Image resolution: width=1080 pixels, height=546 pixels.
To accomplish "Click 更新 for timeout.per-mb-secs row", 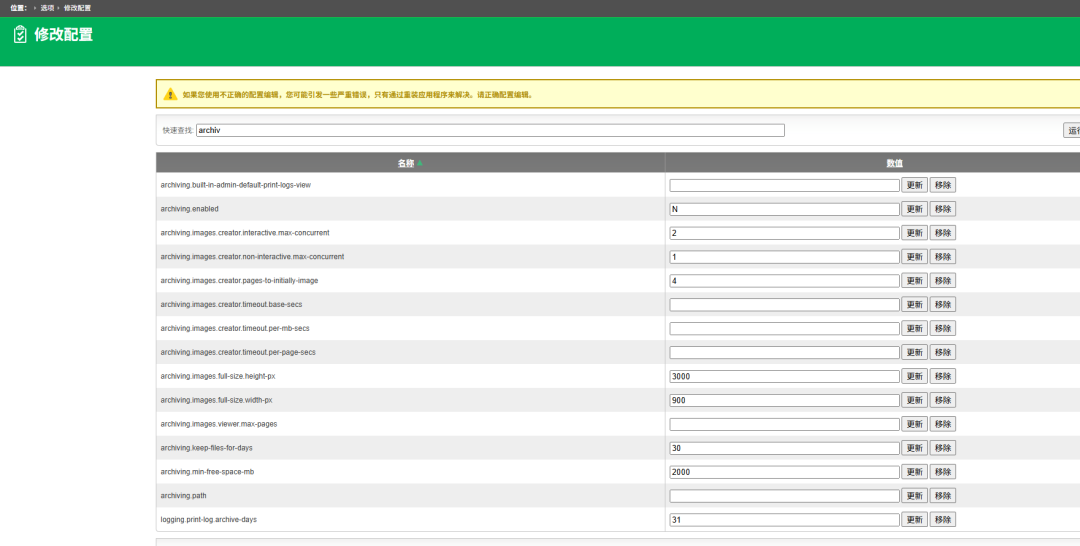I will click(914, 328).
